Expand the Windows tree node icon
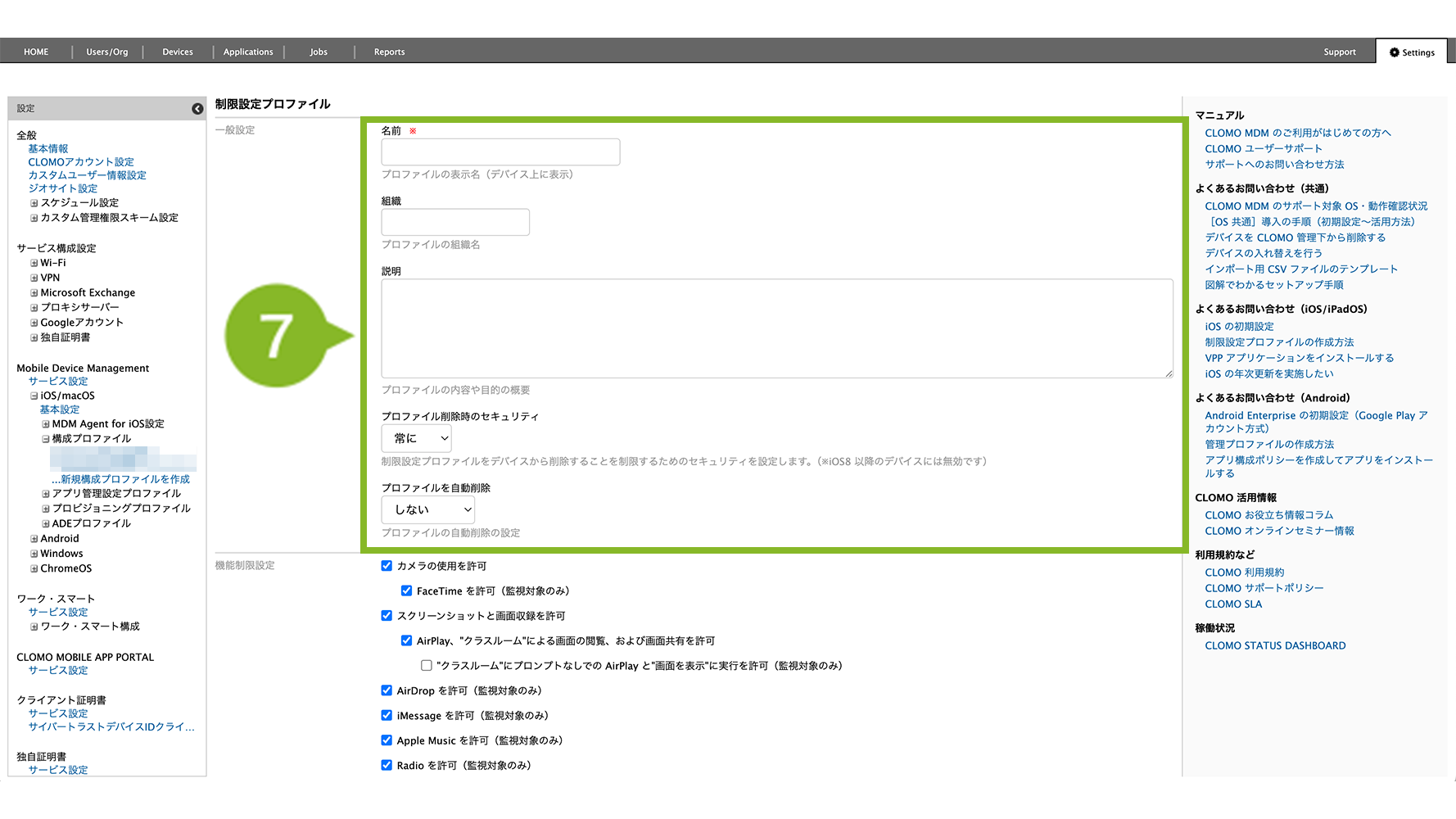The image size is (1456, 819). click(x=34, y=554)
